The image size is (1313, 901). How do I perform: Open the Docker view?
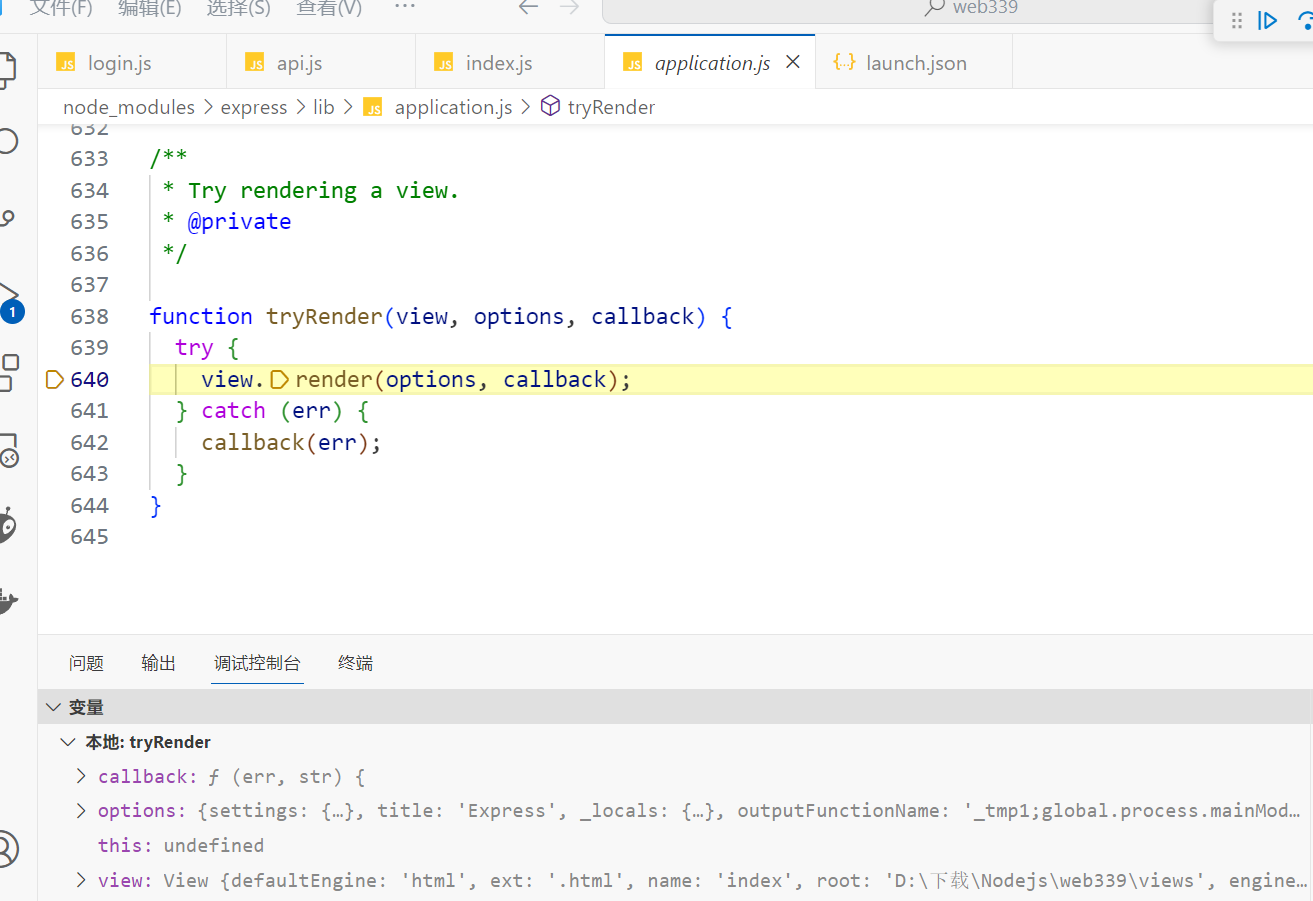click(9, 602)
